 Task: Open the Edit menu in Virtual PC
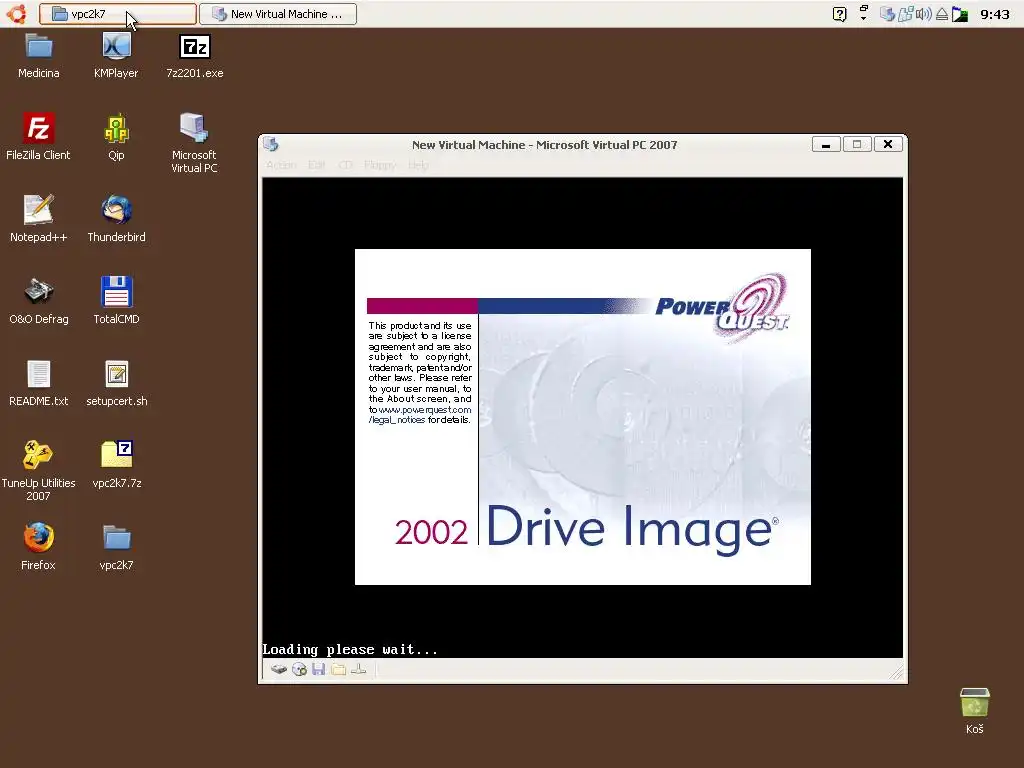(317, 165)
